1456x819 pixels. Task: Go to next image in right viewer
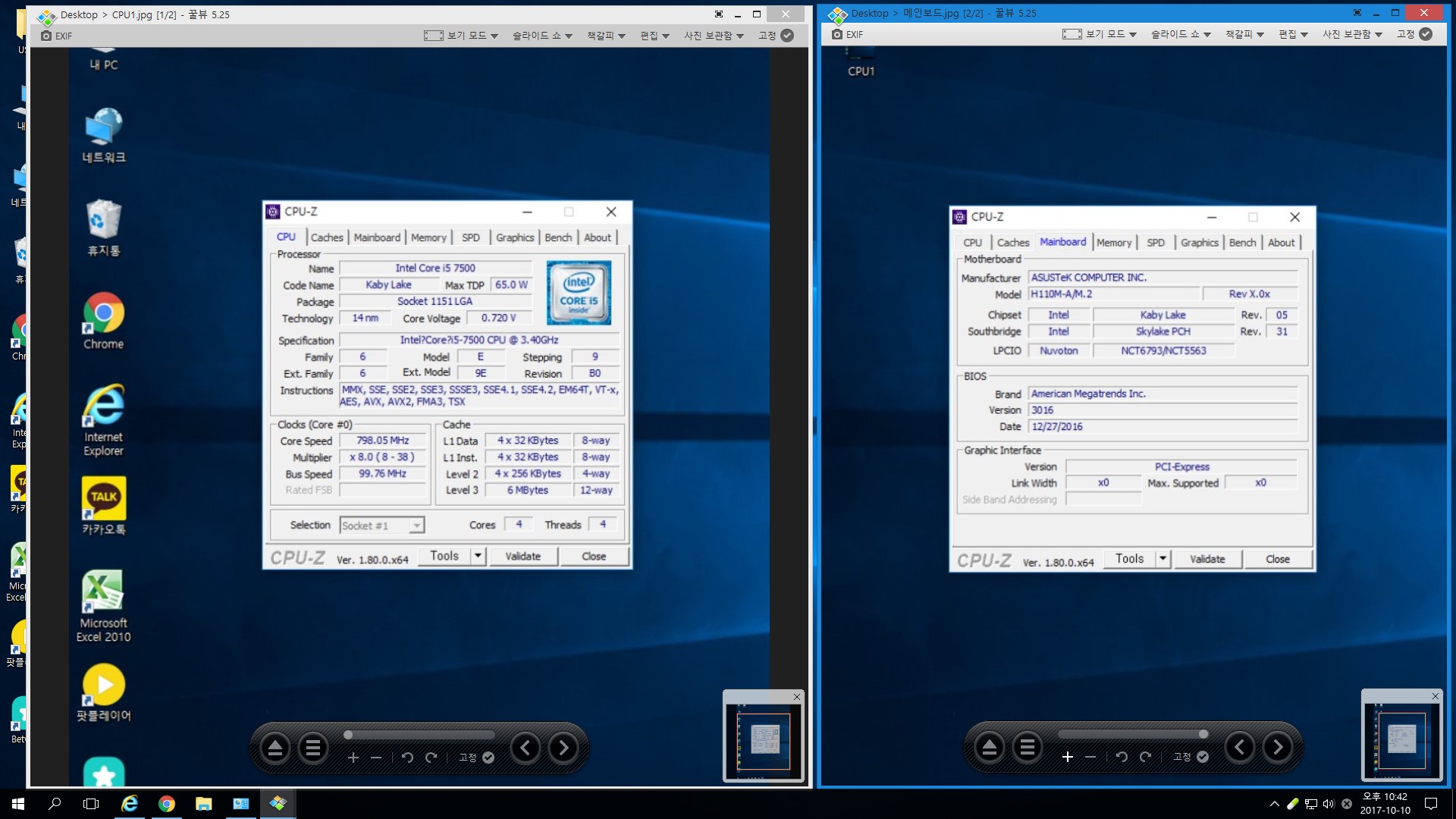[x=1278, y=748]
